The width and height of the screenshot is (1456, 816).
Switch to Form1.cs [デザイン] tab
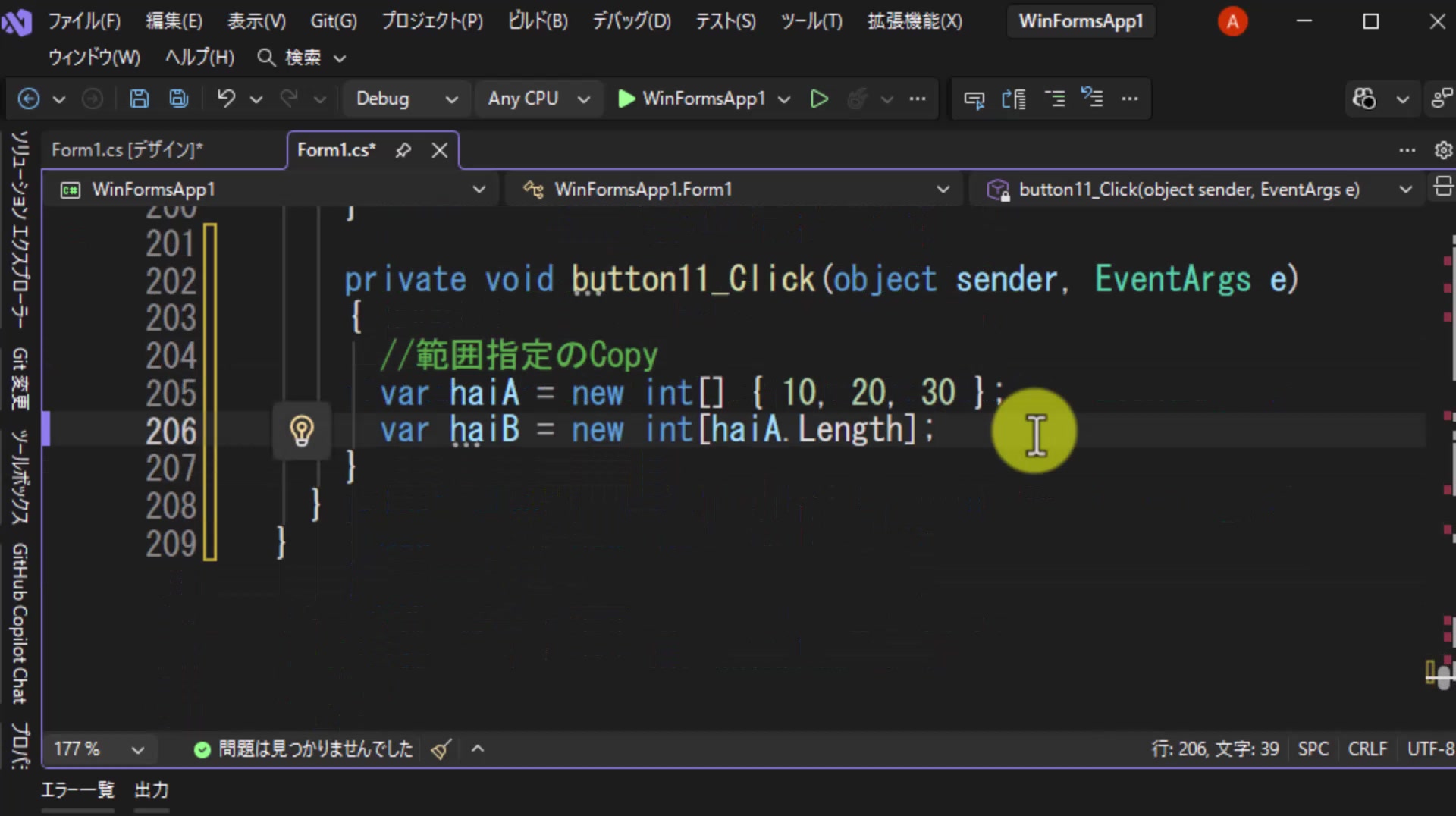point(127,150)
